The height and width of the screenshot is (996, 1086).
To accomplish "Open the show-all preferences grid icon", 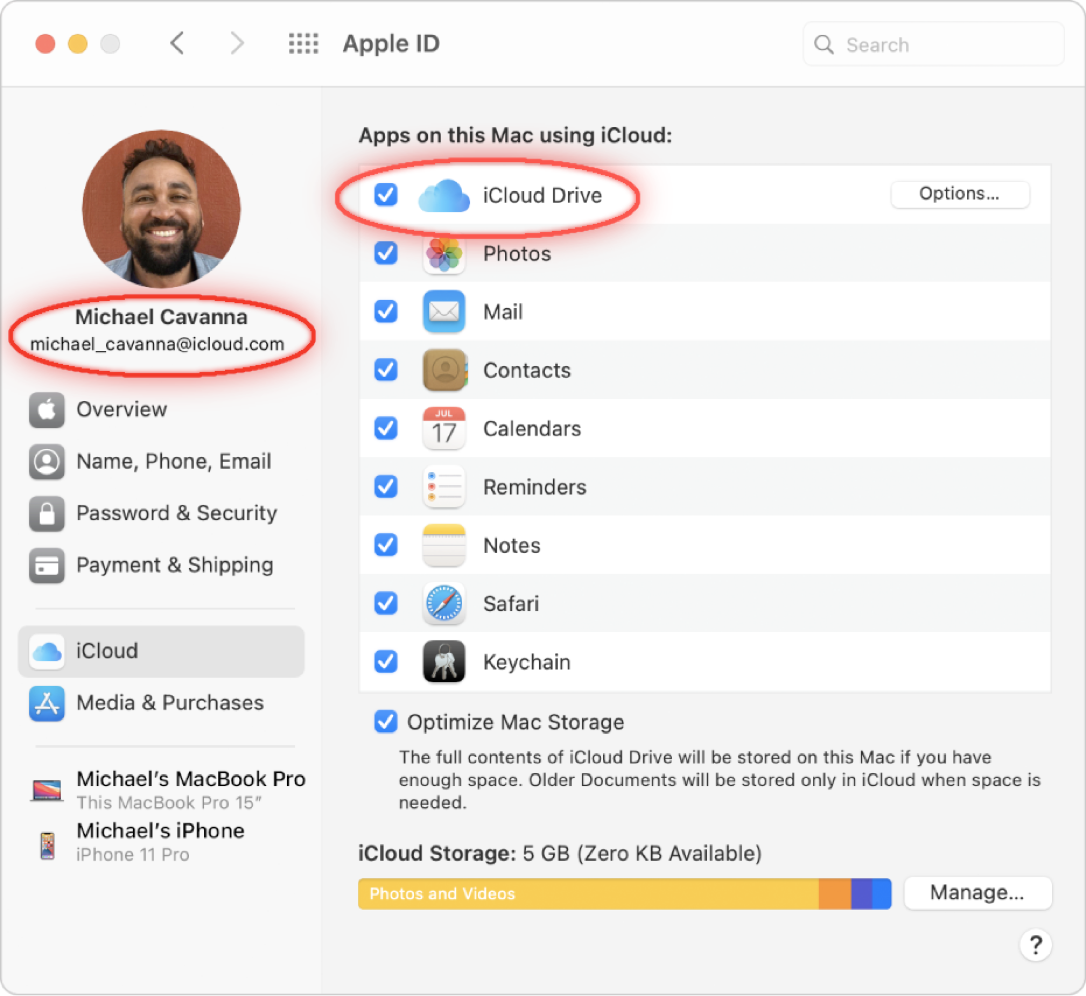I will [303, 44].
